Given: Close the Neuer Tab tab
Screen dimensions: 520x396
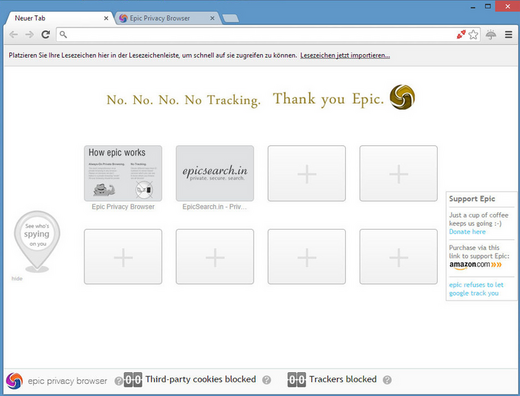Looking at the screenshot, I should point(106,18).
